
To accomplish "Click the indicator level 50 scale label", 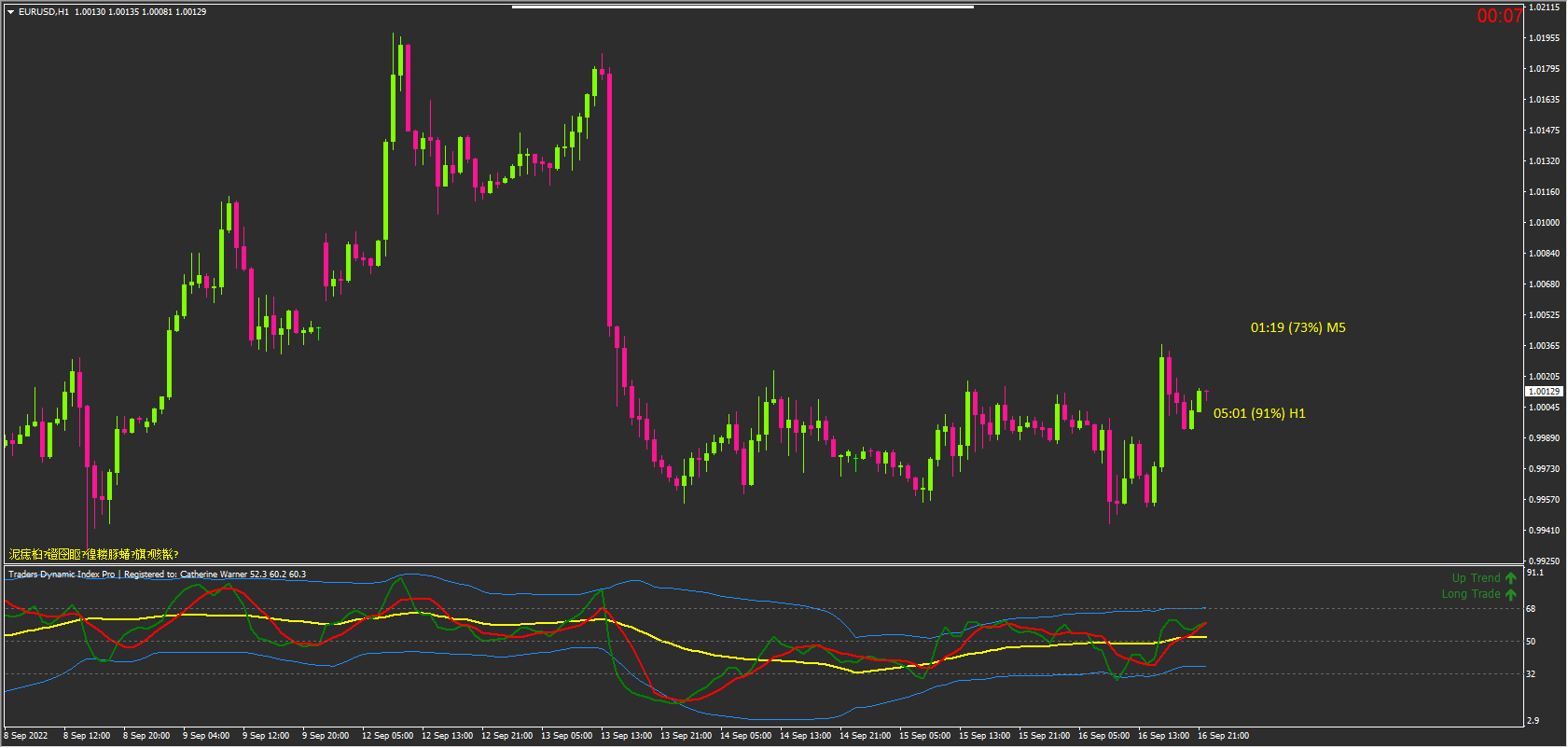I will coord(1531,642).
